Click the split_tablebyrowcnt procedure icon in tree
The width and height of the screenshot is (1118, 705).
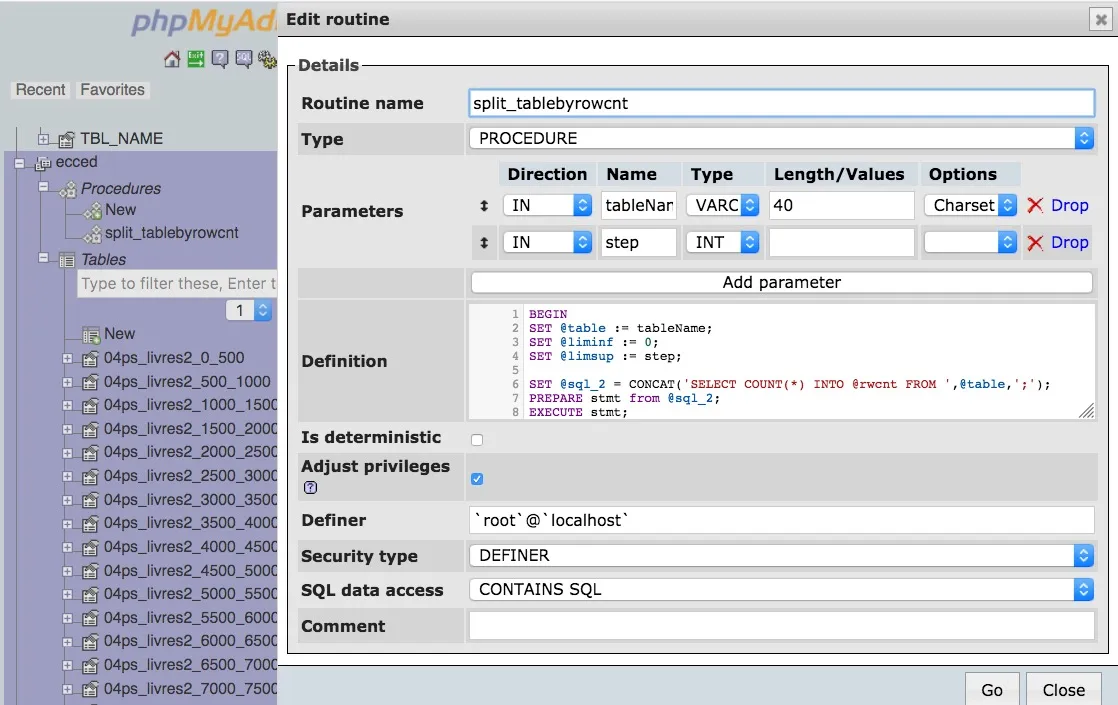tap(92, 234)
